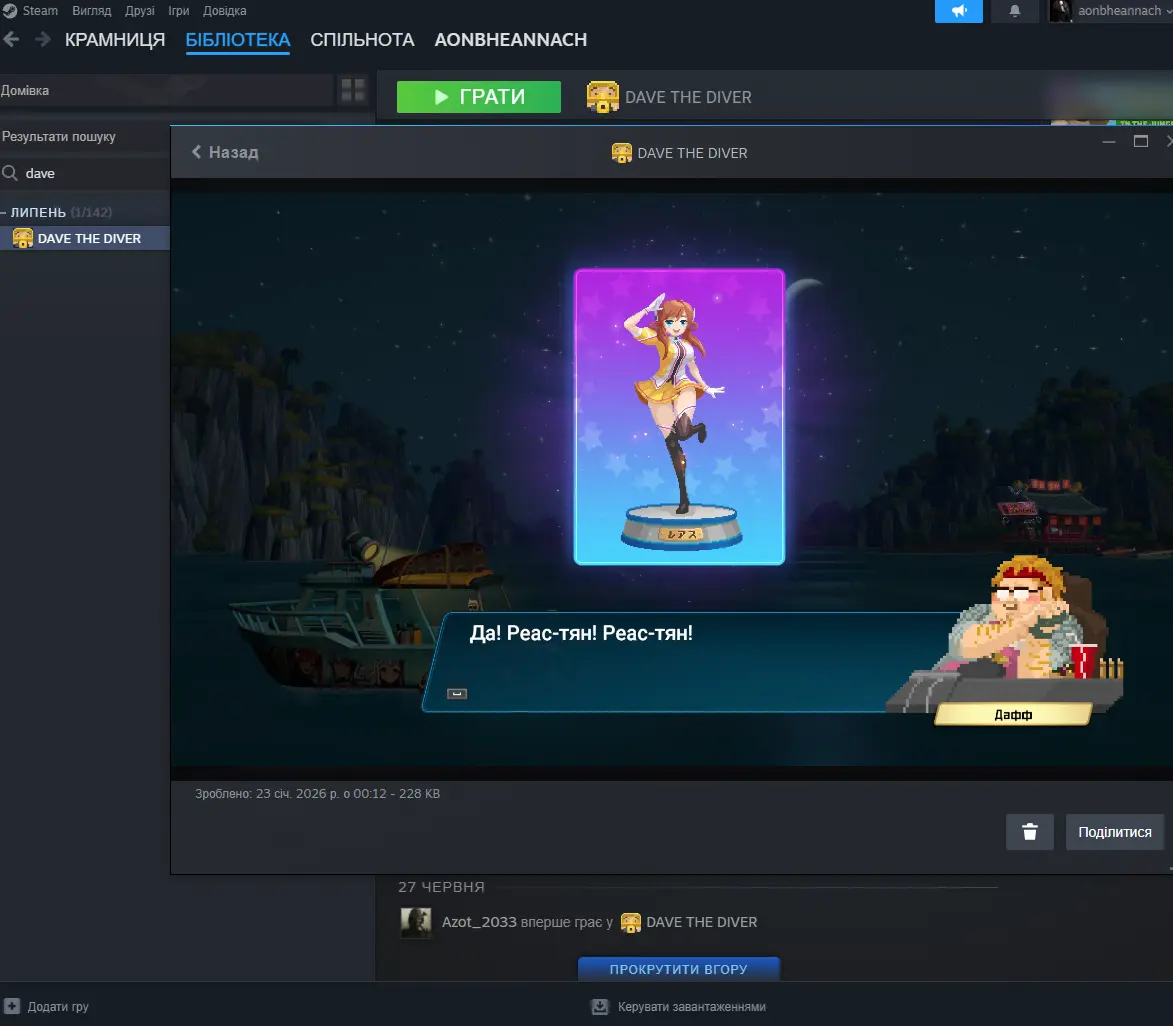
Task: Click the Поділитися share button
Action: pos(1115,832)
